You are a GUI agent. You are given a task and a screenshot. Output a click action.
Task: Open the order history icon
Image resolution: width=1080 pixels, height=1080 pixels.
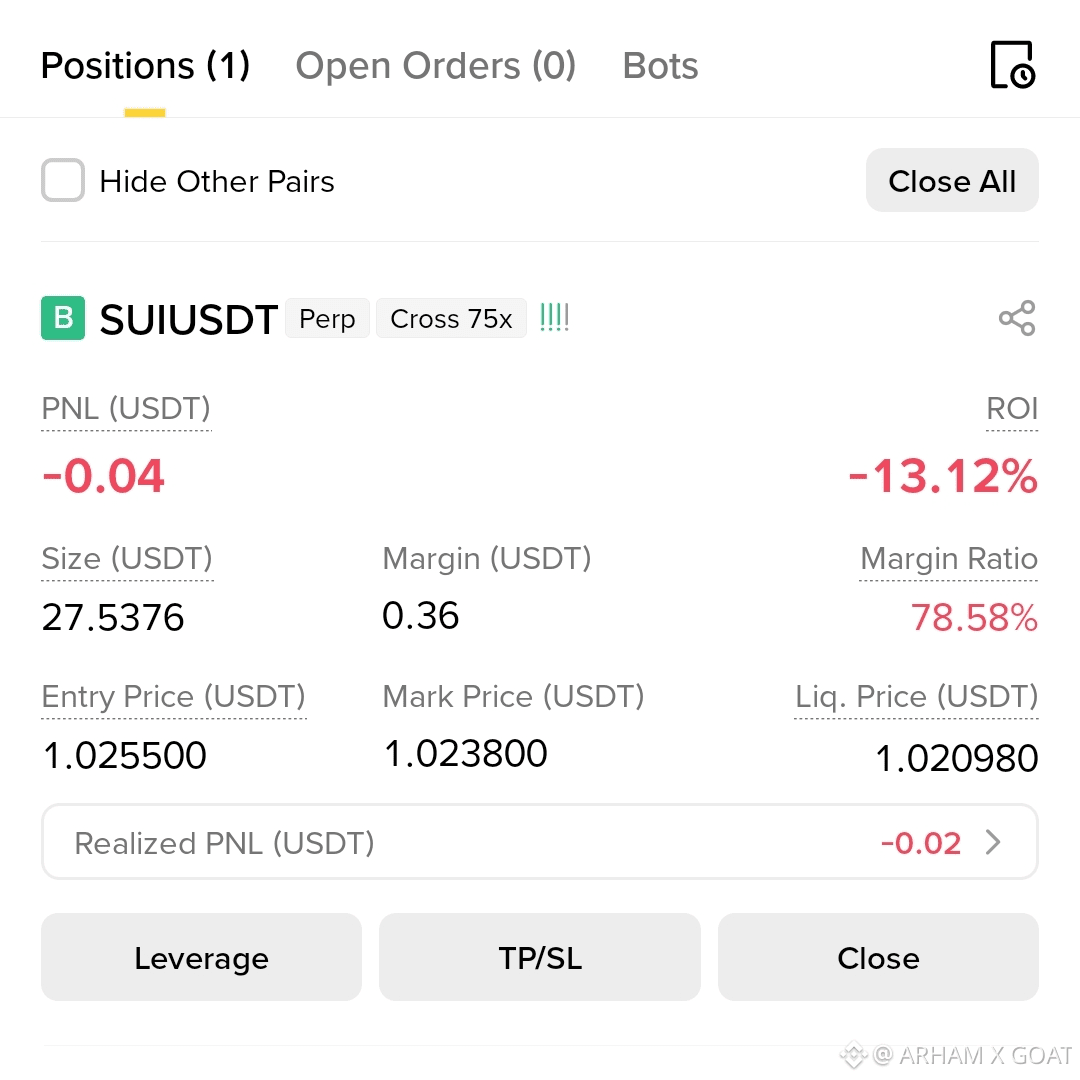[1012, 65]
